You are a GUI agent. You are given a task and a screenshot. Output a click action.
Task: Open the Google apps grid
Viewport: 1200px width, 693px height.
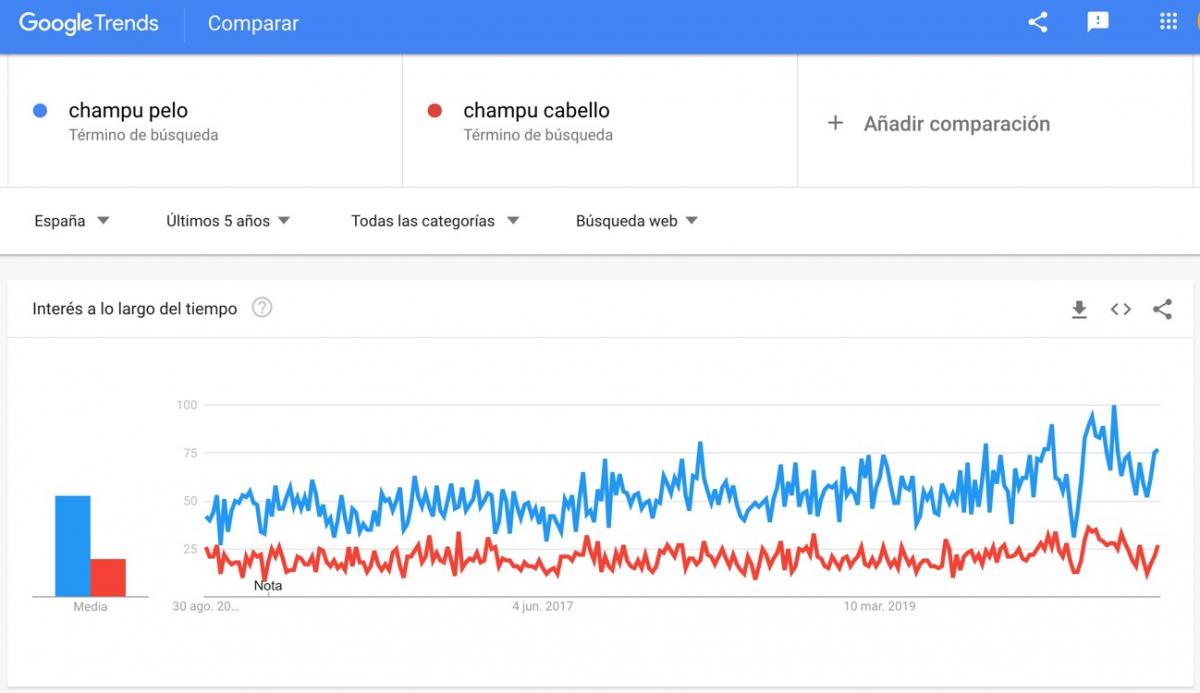pyautogui.click(x=1167, y=22)
